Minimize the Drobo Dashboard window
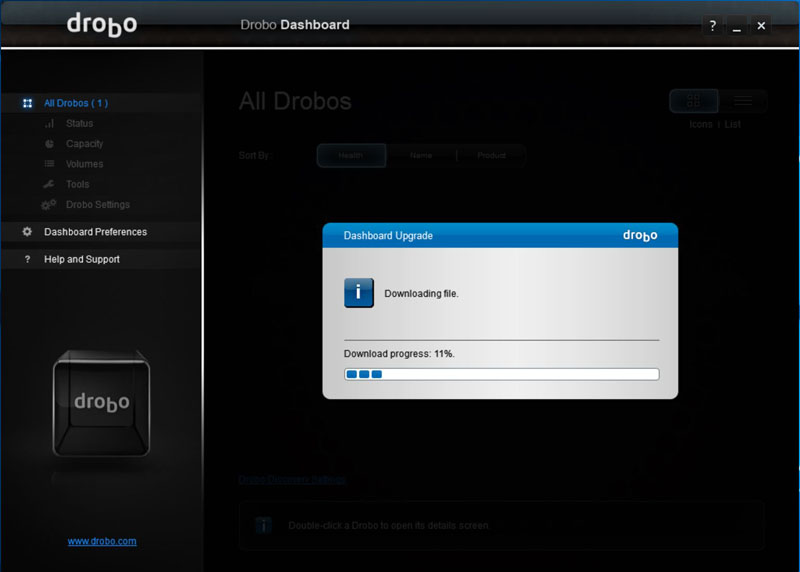Screen dimensions: 800x572 coord(737,26)
